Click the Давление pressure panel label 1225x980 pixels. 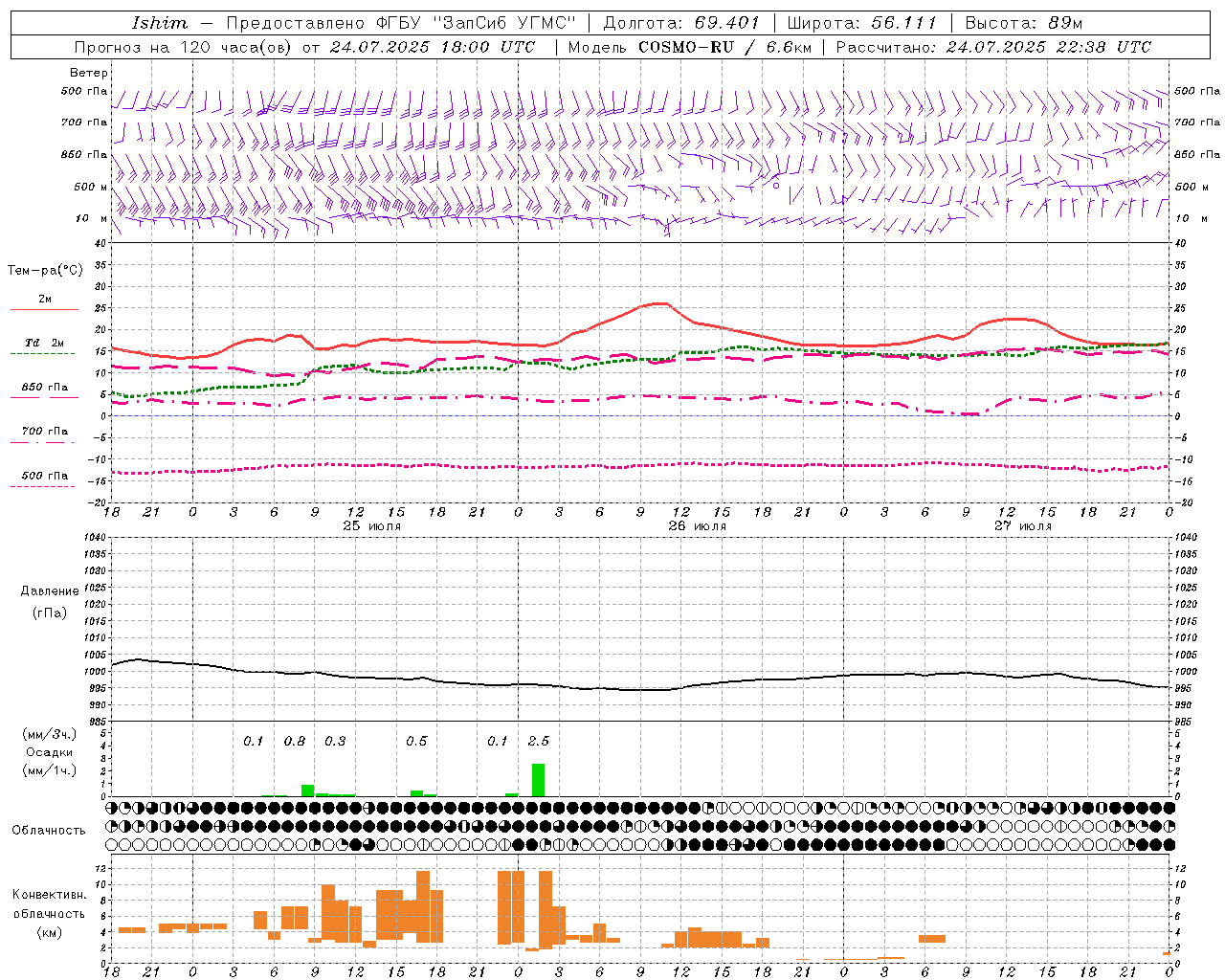point(50,591)
